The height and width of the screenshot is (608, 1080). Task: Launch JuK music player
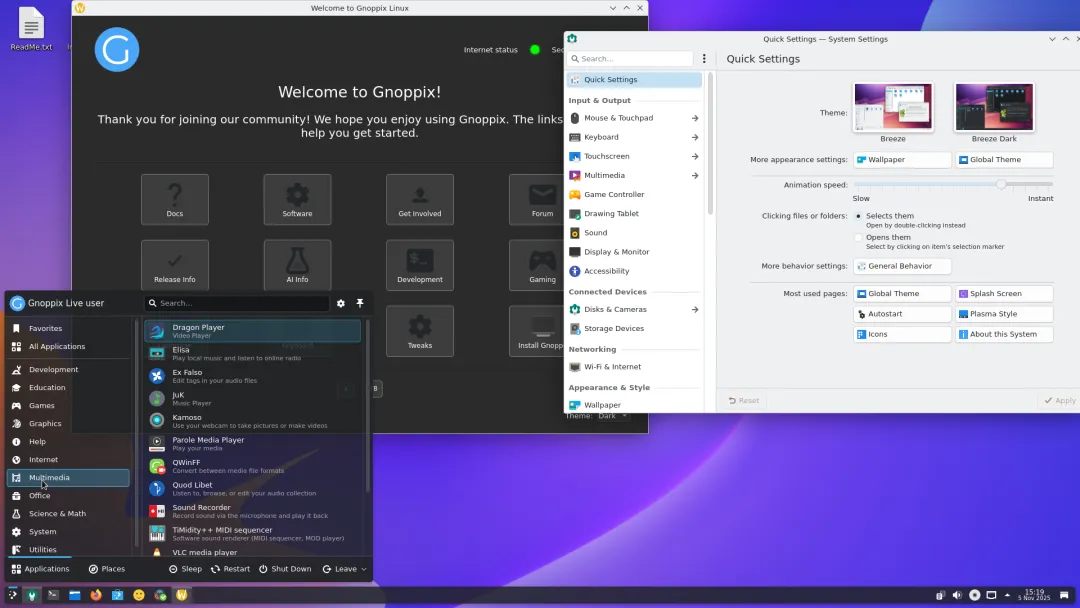[252, 399]
